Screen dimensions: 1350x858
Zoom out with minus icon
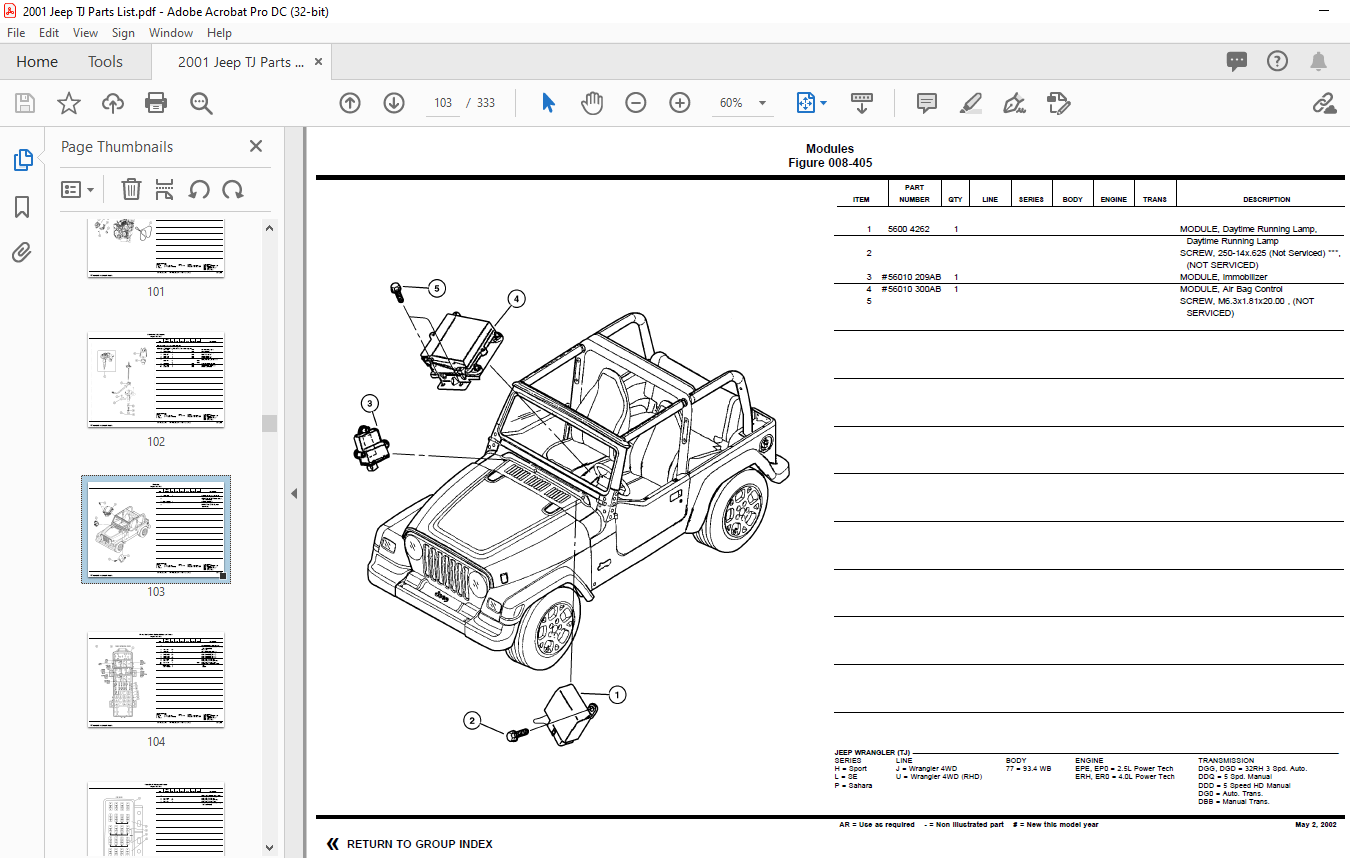[636, 103]
